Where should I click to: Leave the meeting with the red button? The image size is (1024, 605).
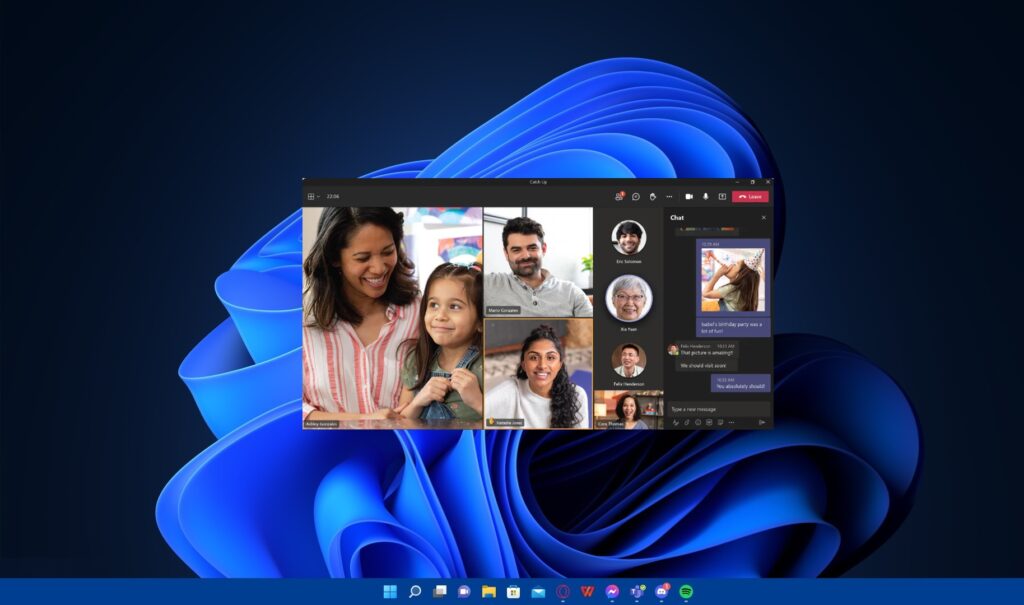750,197
